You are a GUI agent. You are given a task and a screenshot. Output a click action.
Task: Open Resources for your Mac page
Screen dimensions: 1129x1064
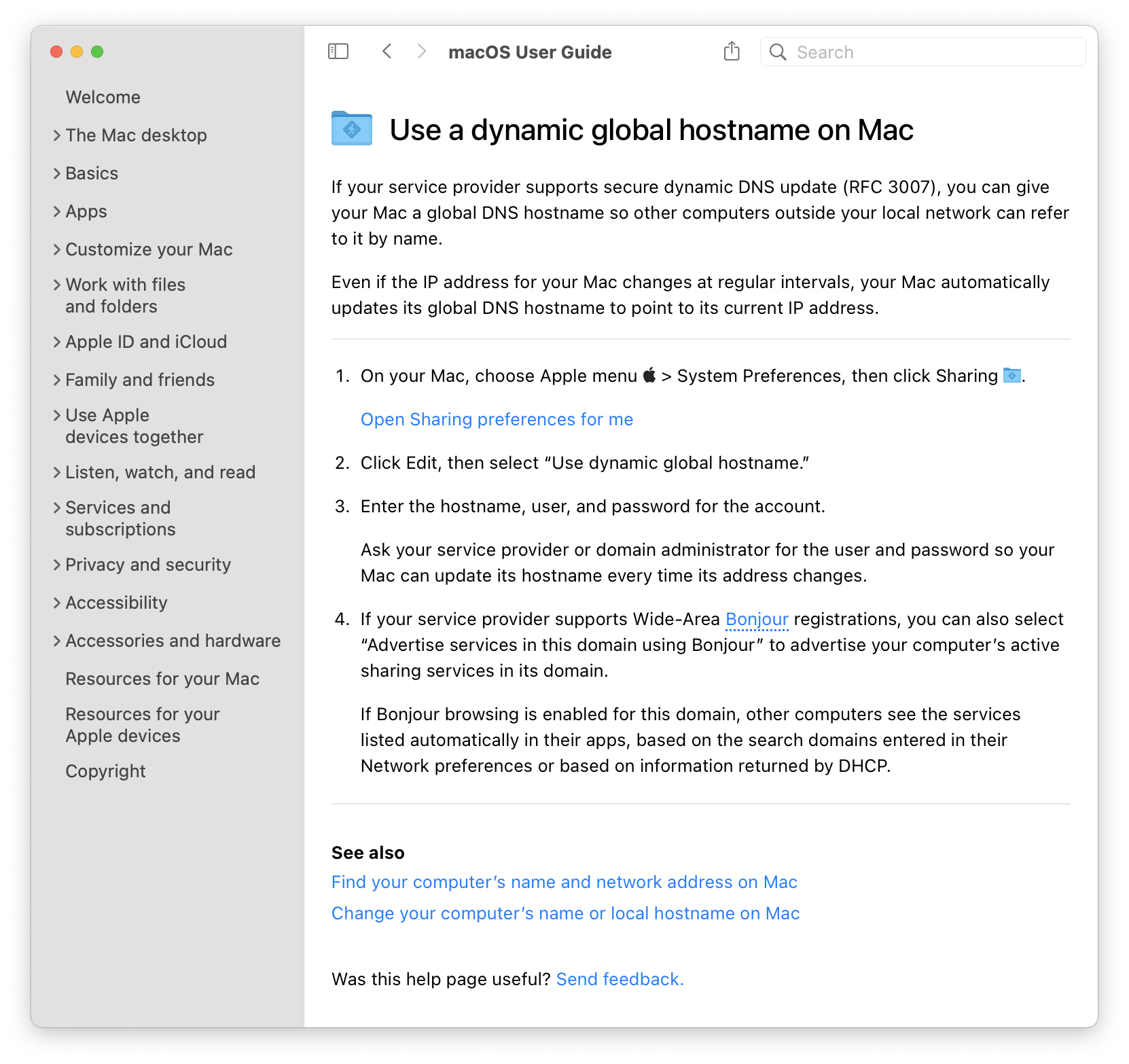point(162,679)
